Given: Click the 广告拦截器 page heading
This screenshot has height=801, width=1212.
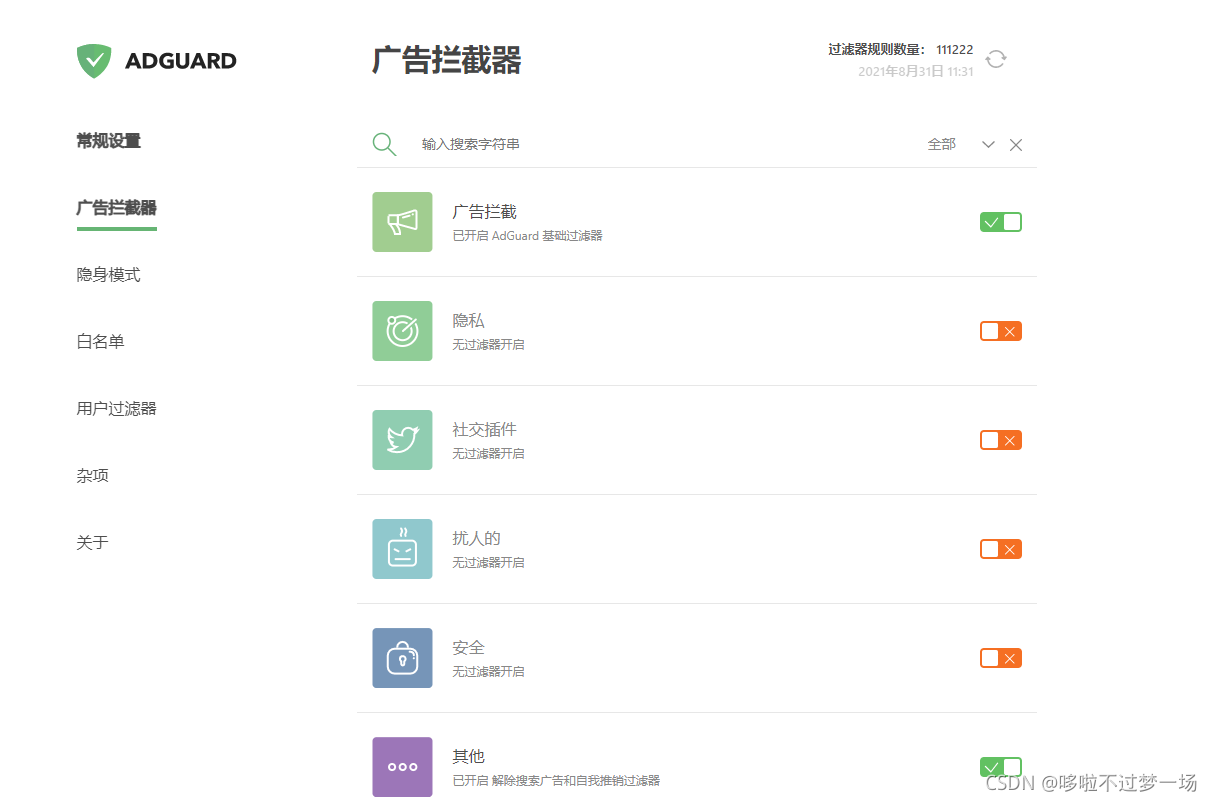Looking at the screenshot, I should point(446,60).
